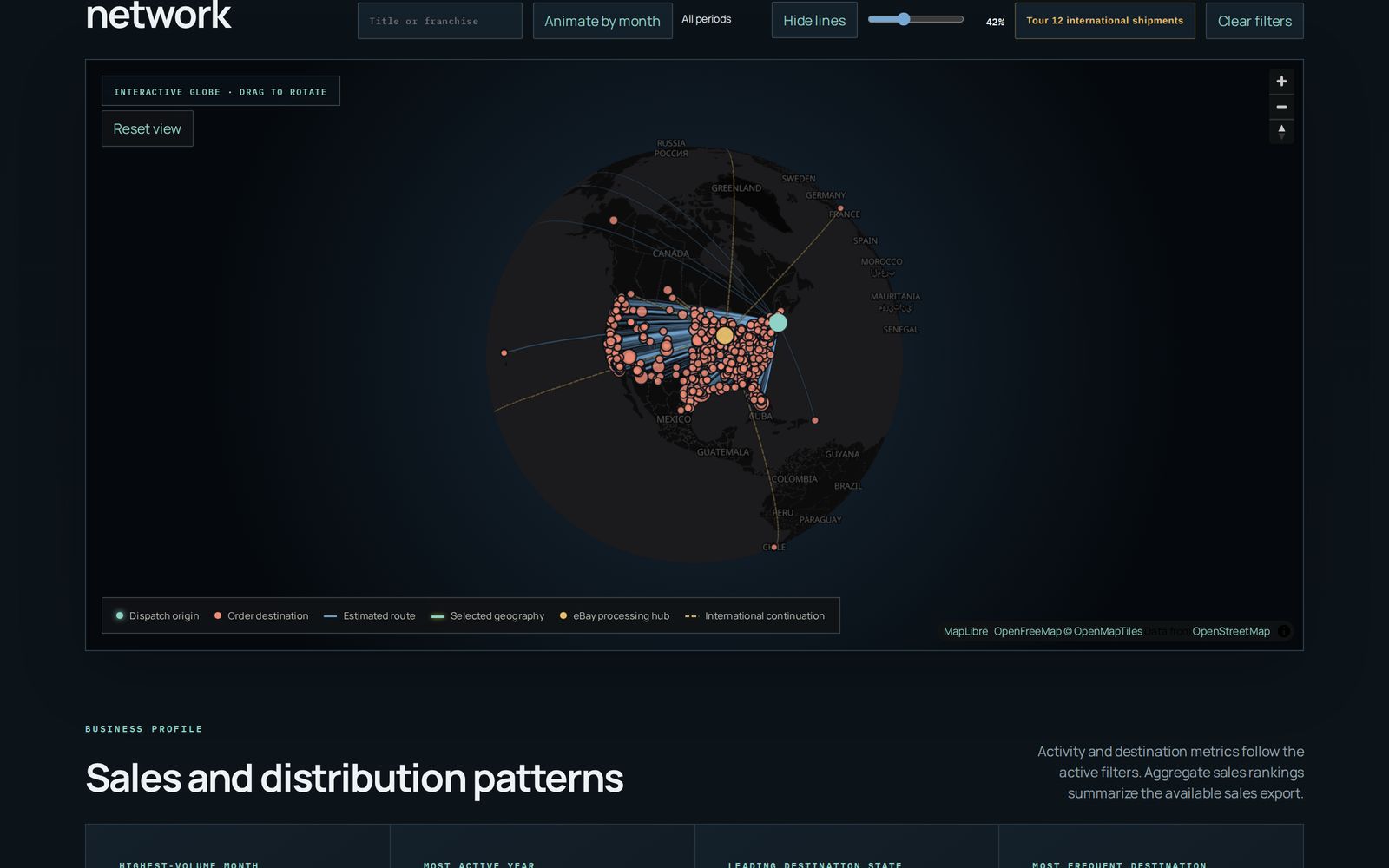
Task: Open the OpenMapTiles attribution link
Action: (x=1103, y=631)
